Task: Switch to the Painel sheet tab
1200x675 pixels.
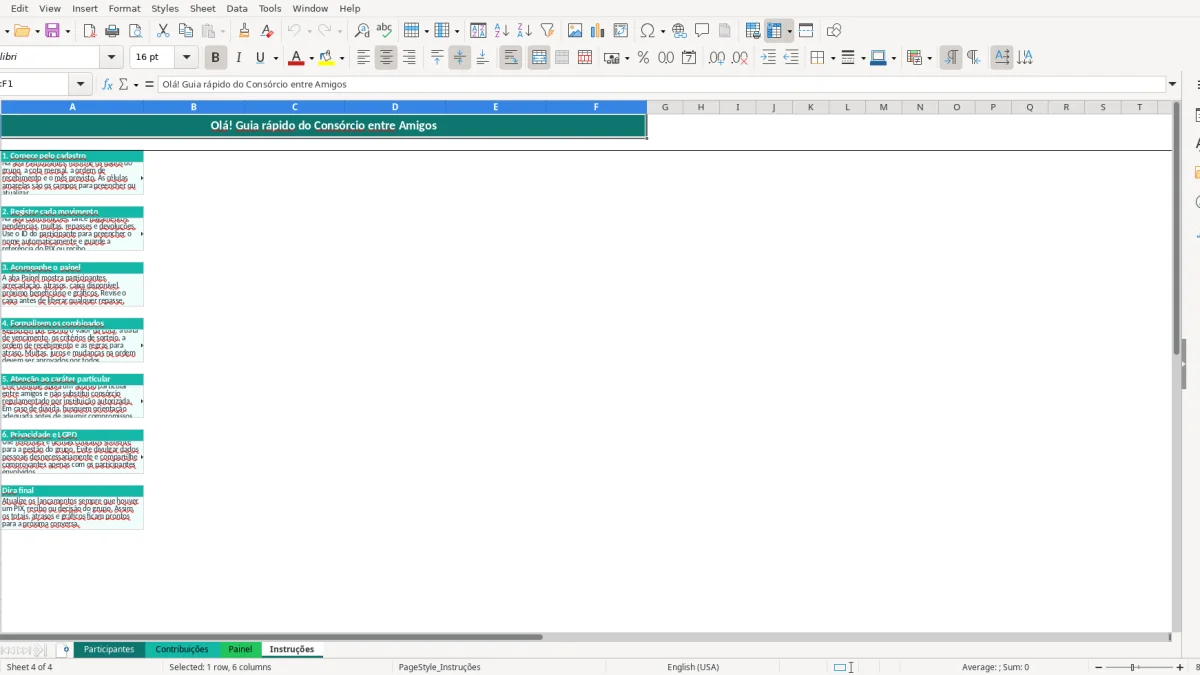Action: (x=240, y=649)
